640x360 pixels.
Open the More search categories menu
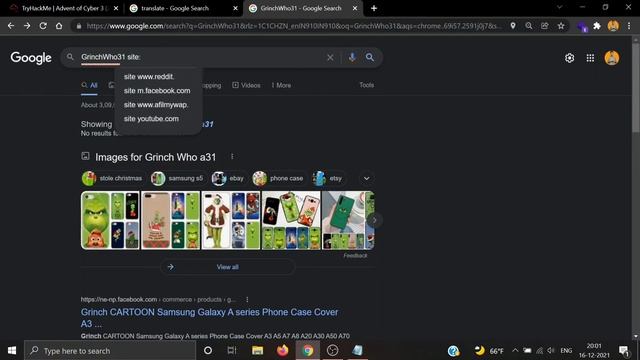[281, 85]
